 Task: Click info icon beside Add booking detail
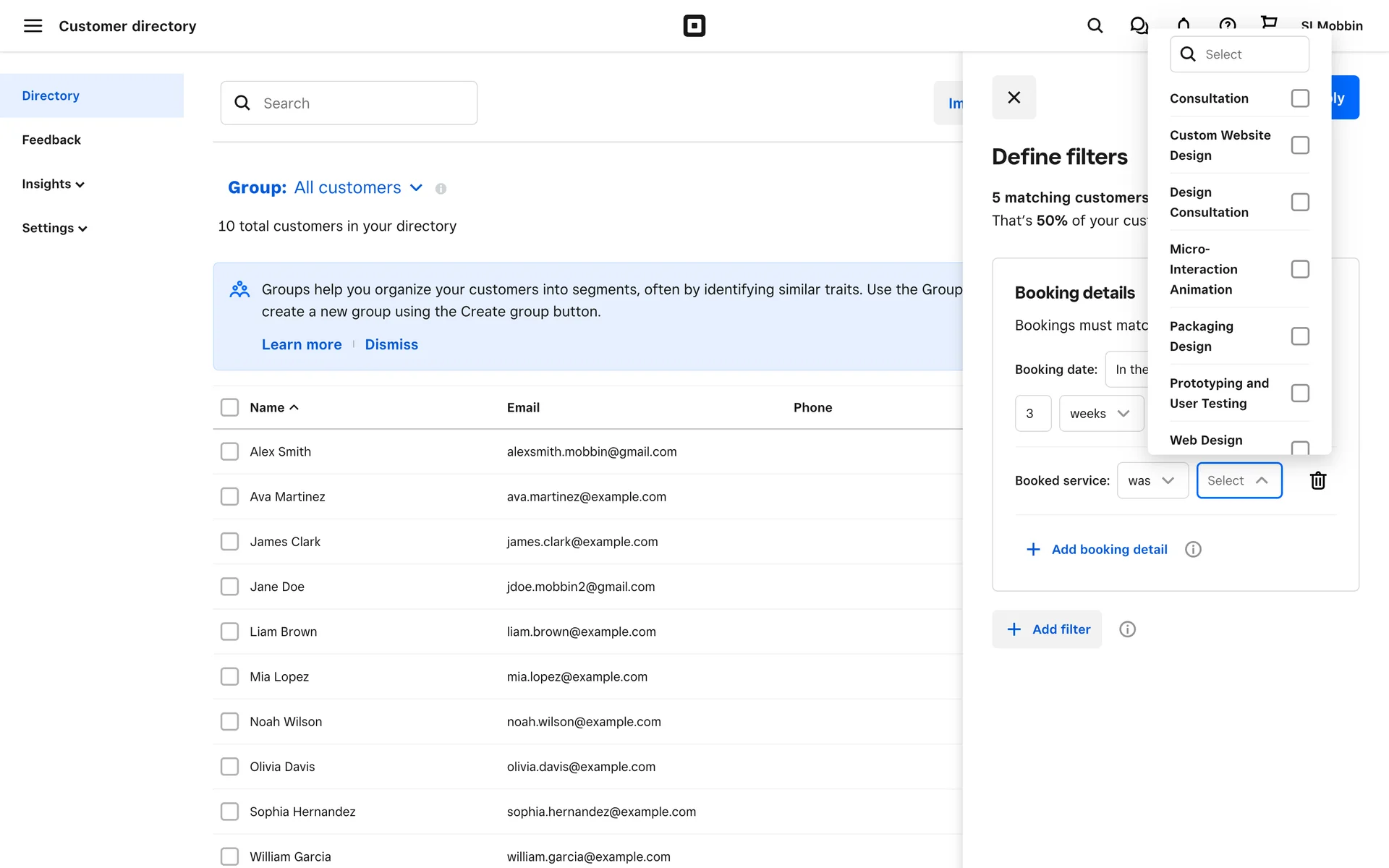tap(1193, 550)
